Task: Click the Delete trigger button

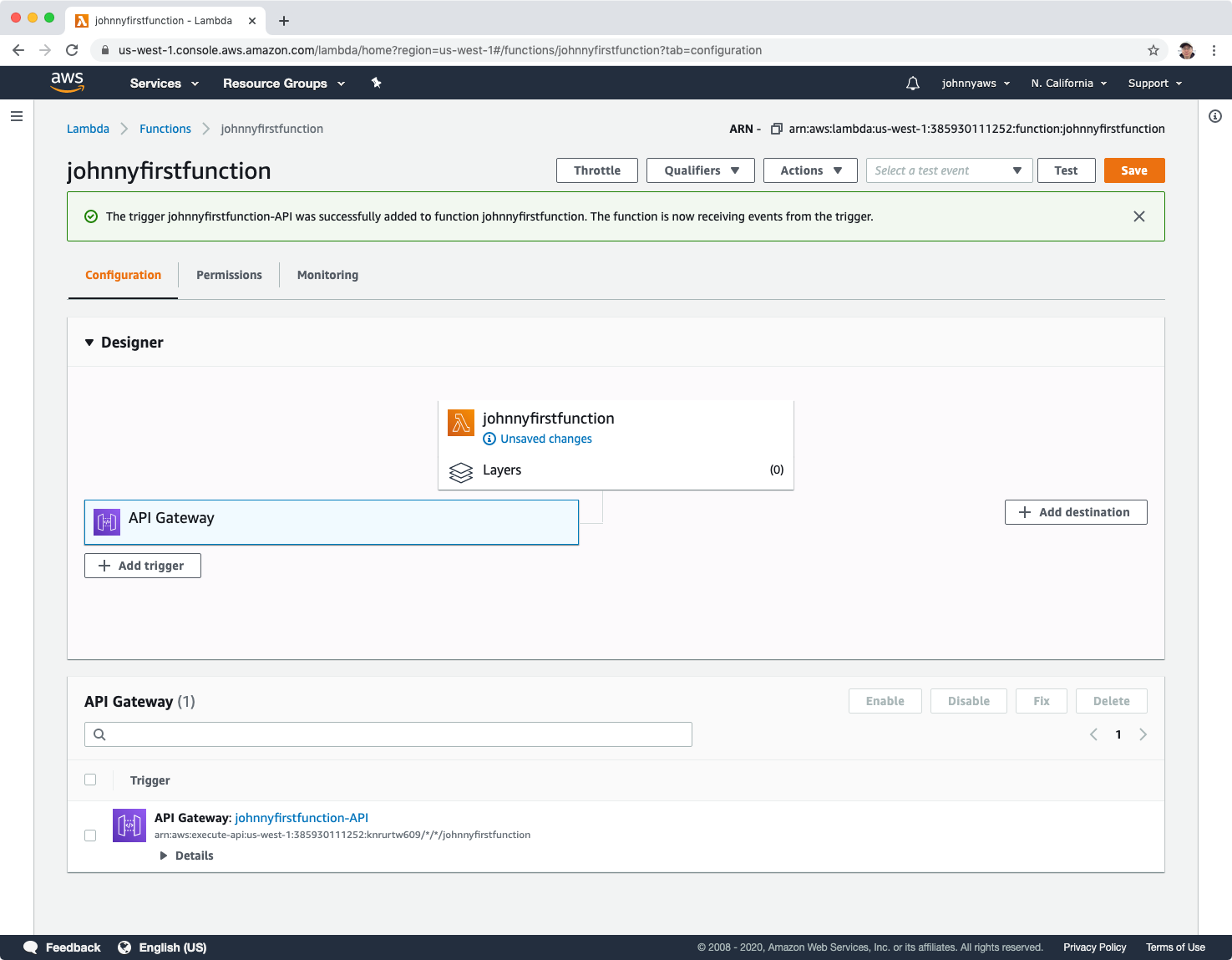Action: click(x=1112, y=701)
